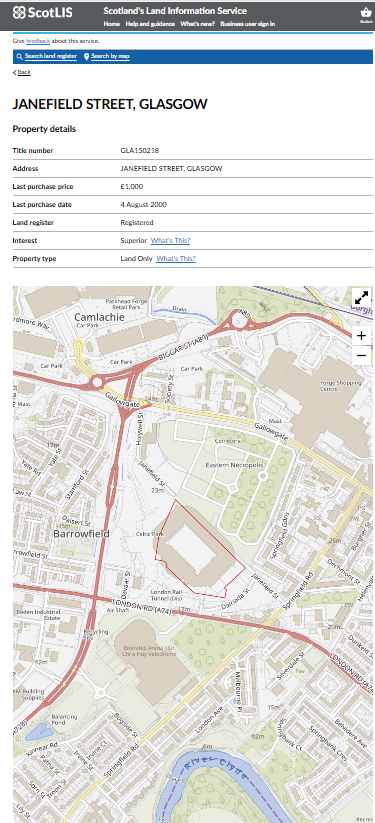Open Help and guidance page
This screenshot has width=375, height=823.
[150, 24]
